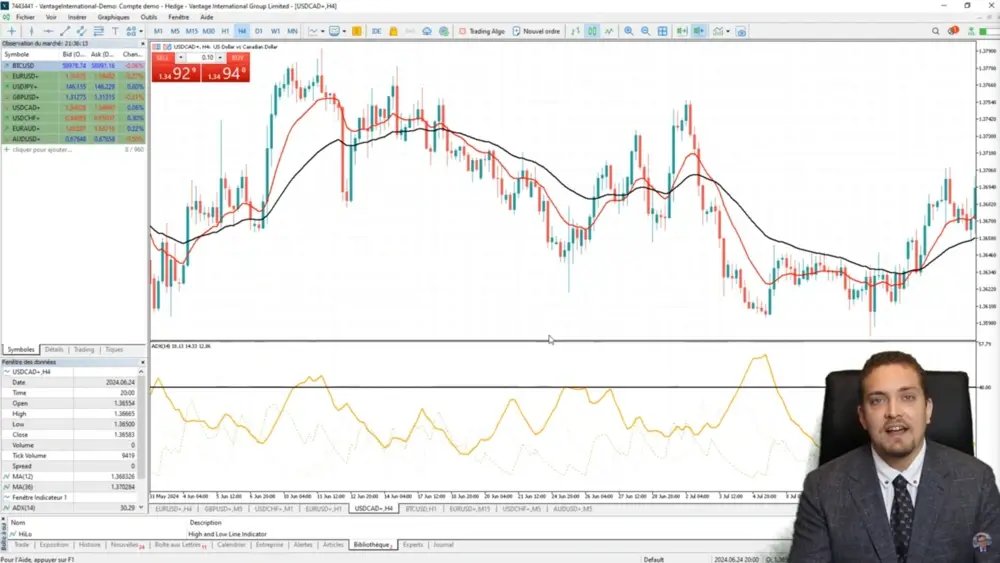Switch to Tiques tab in market watch
Screen dimensions: 1000x563
114,349
